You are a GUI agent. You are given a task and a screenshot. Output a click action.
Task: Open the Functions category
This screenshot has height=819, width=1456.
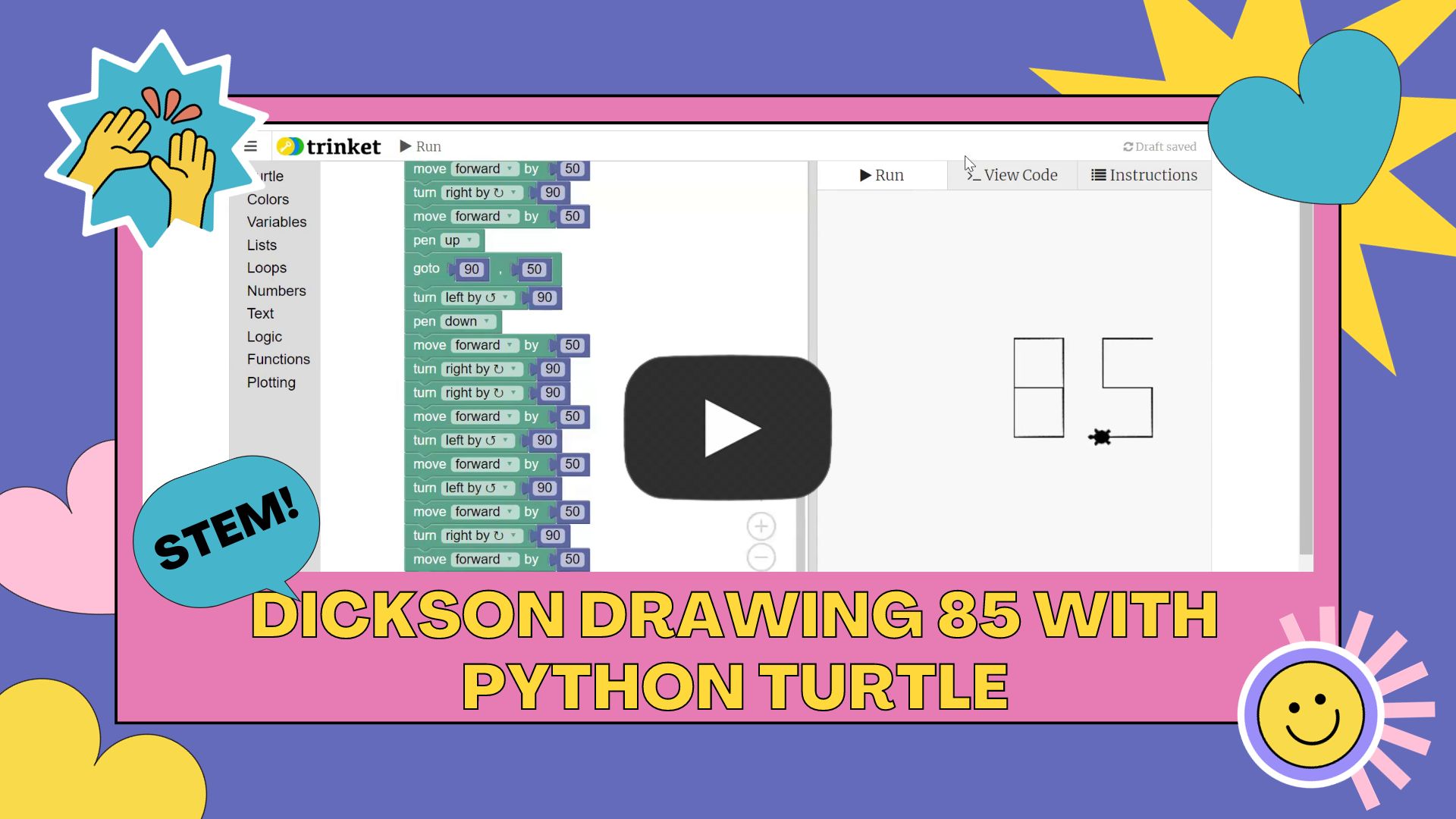pos(278,359)
